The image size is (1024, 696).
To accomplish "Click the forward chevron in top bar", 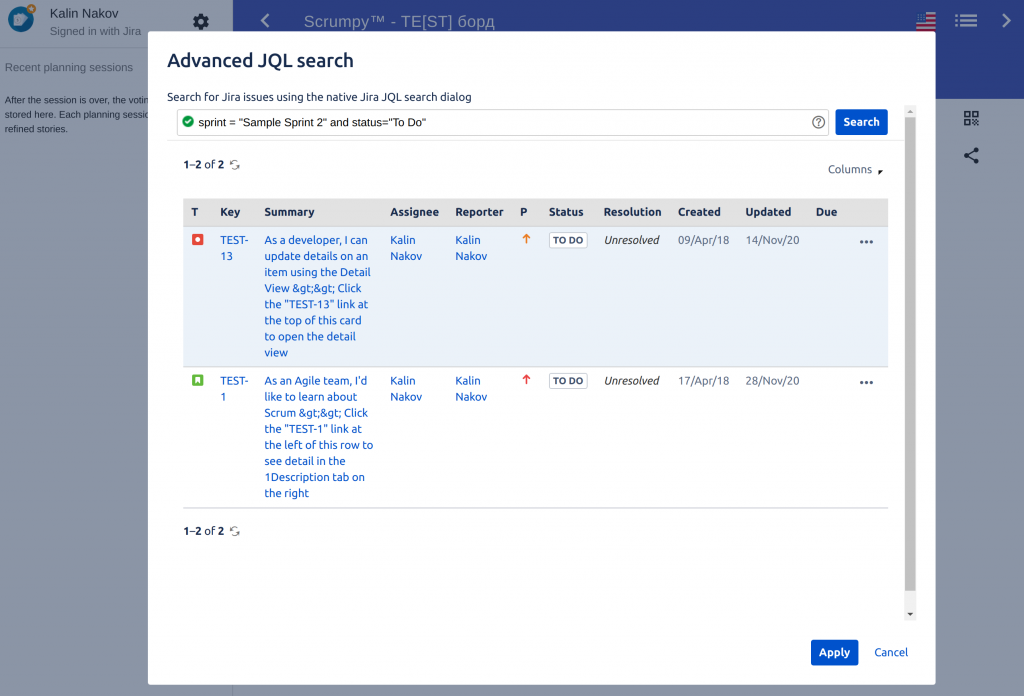I will tap(1006, 21).
